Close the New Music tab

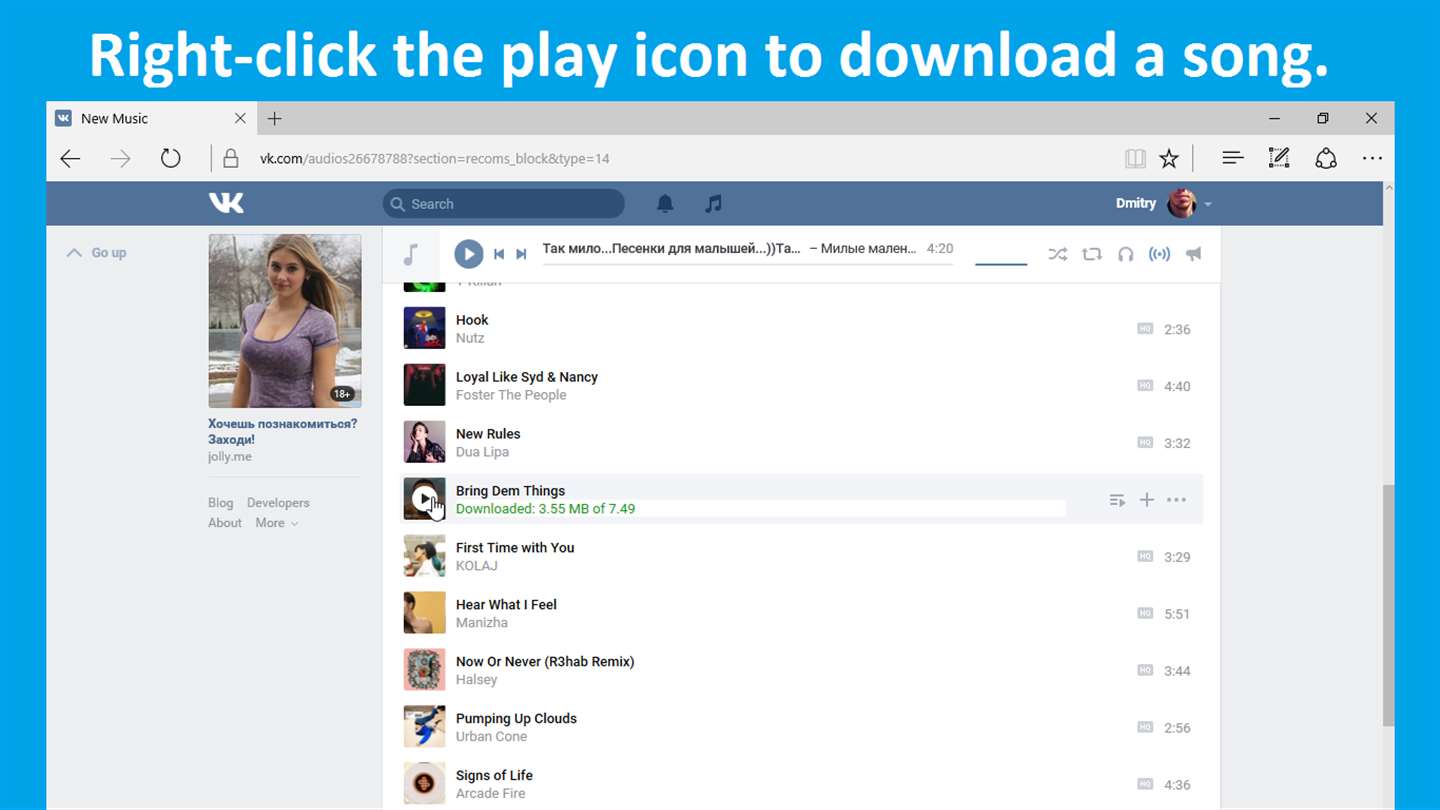240,118
